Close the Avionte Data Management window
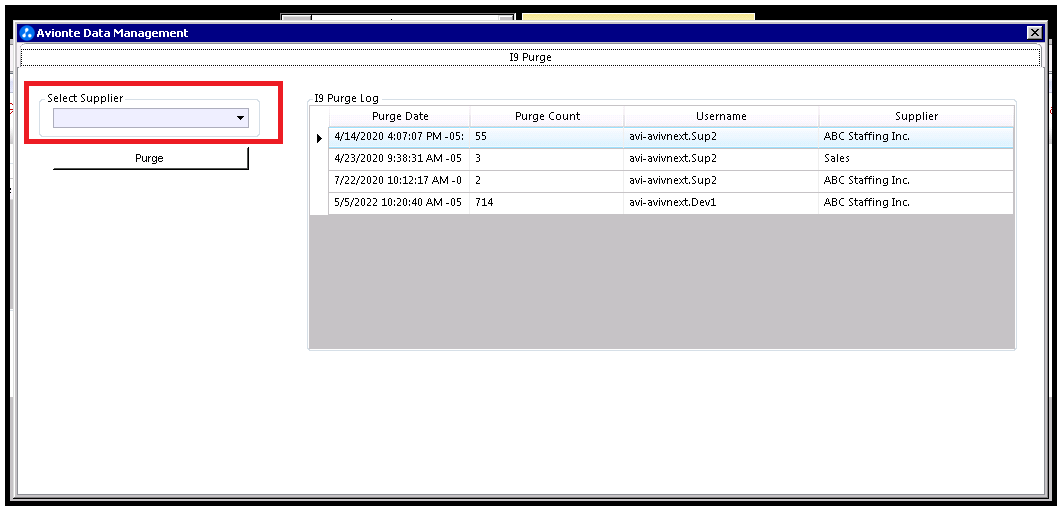 pos(1034,33)
